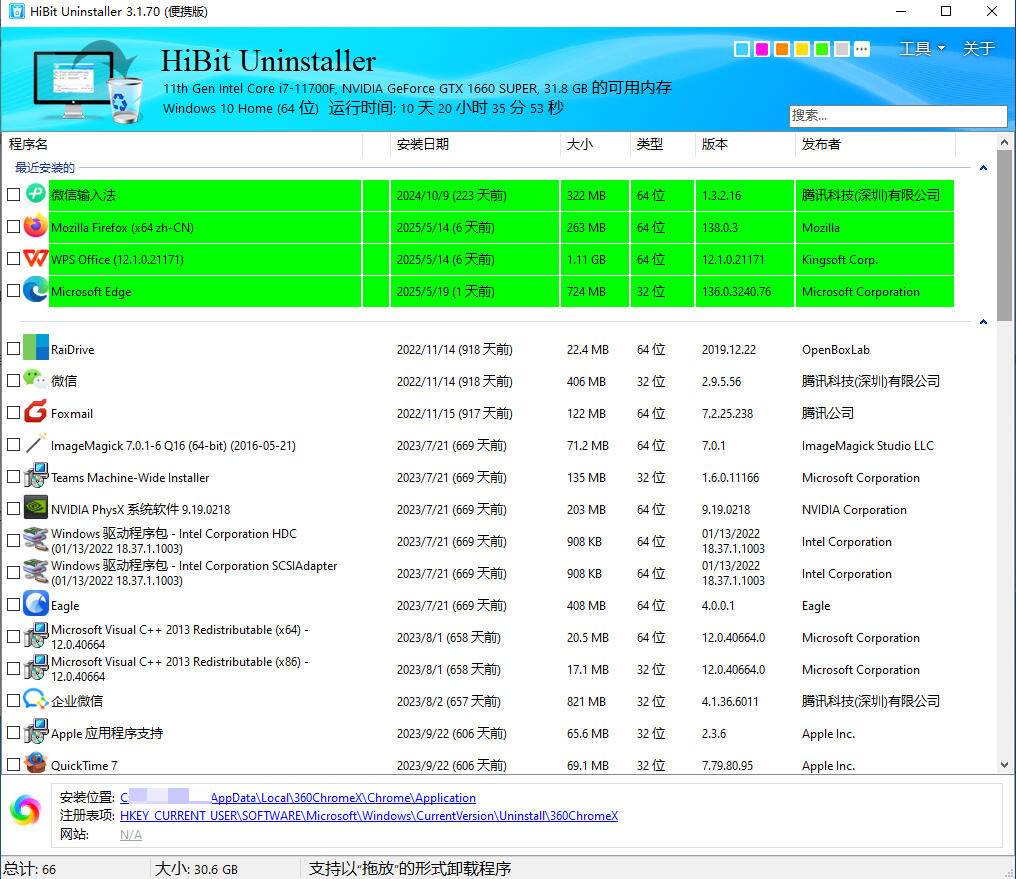Click the NVIDIA PhysX icon

click(x=35, y=509)
